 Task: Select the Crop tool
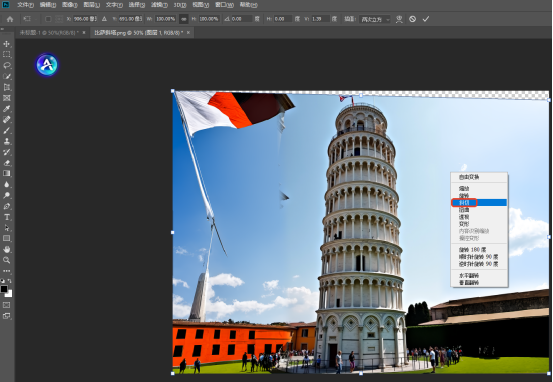tap(6, 87)
